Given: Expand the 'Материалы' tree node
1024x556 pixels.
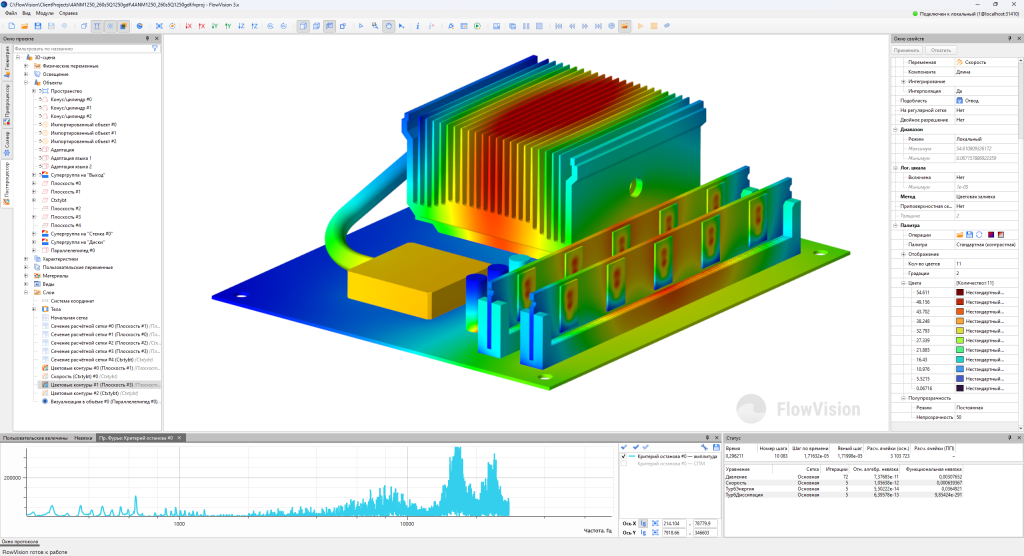Looking at the screenshot, I should (x=26, y=276).
